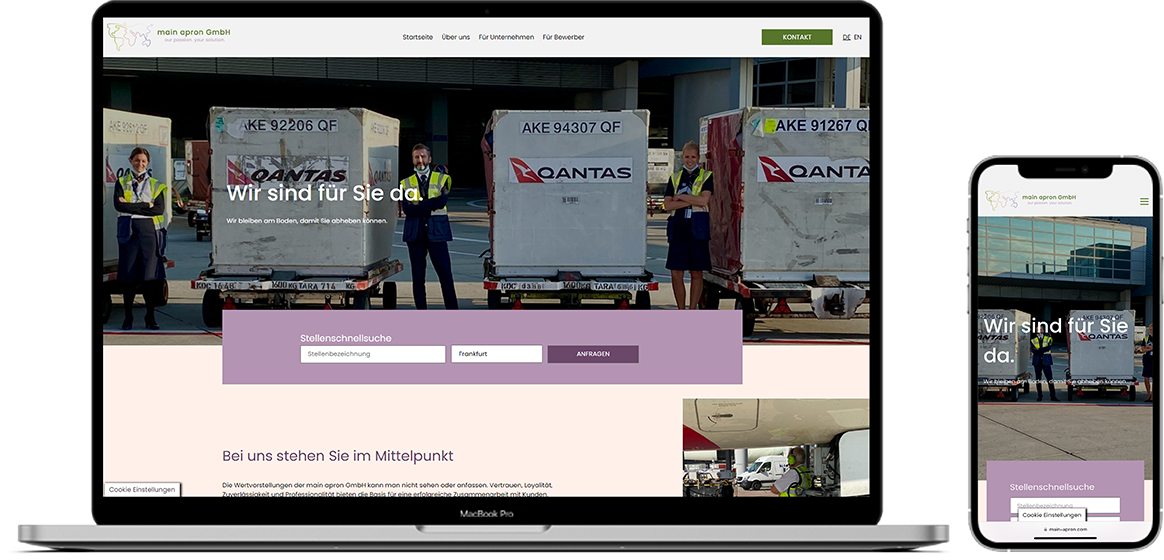Screen dimensions: 1164x560
Task: Tap the phone address bar main-apron.com
Action: [x=1065, y=530]
